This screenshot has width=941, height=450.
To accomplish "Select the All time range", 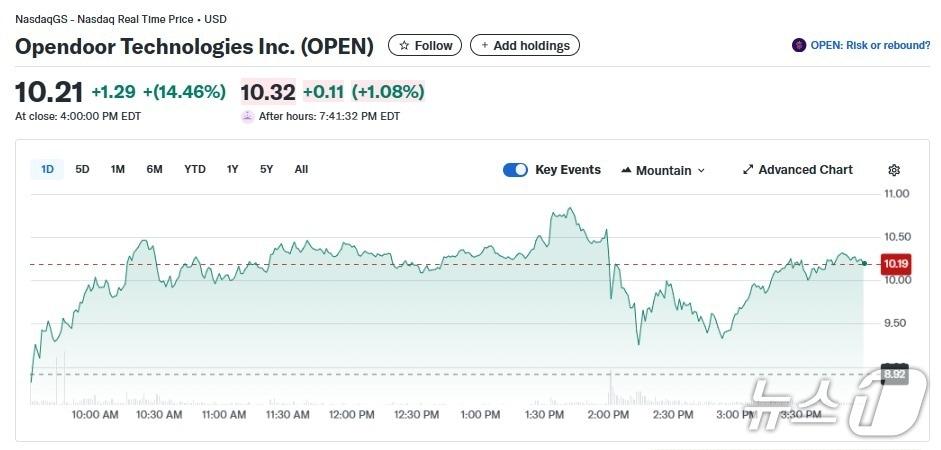I will tap(301, 169).
